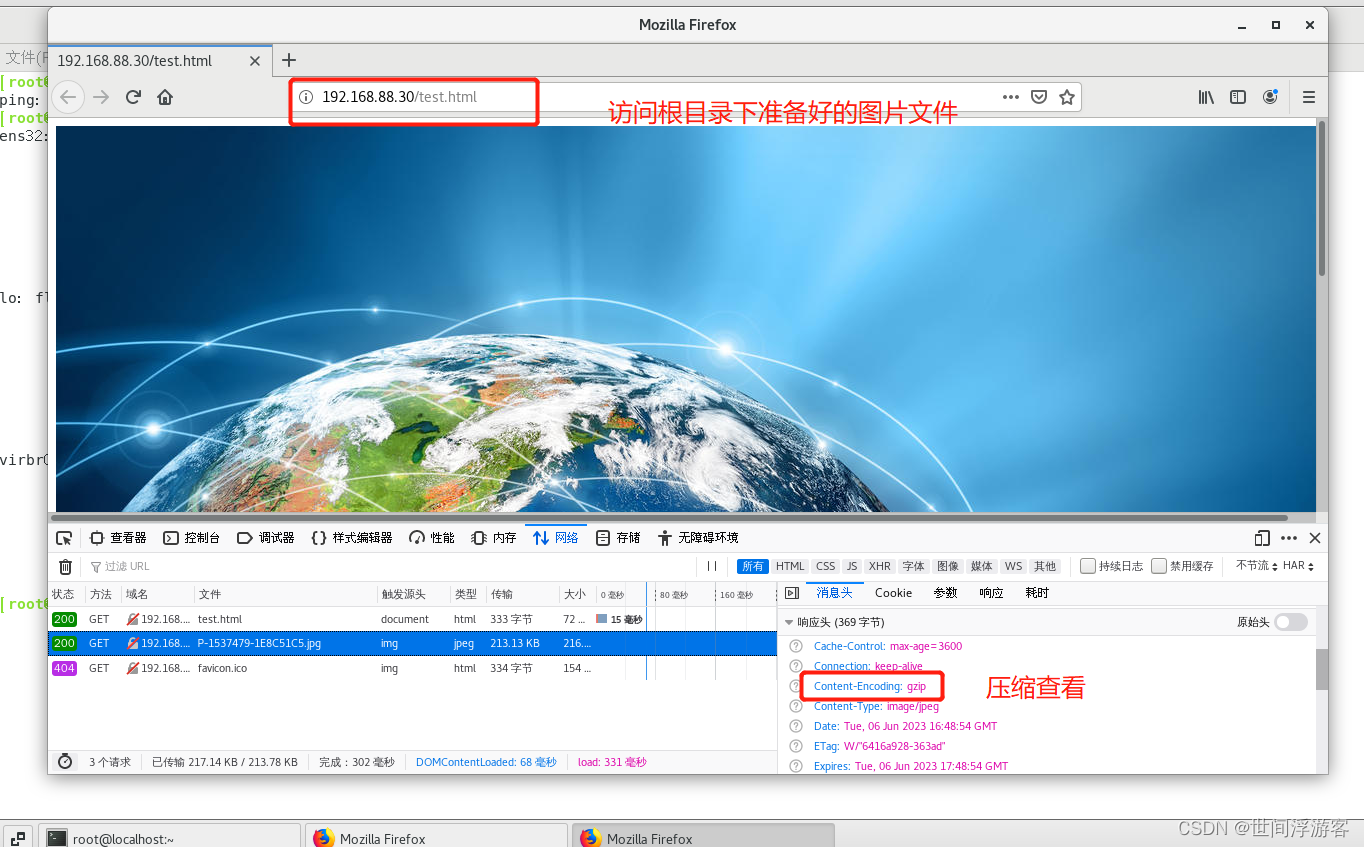Select the favicon.ico request row
1364x847 pixels.
pos(412,668)
